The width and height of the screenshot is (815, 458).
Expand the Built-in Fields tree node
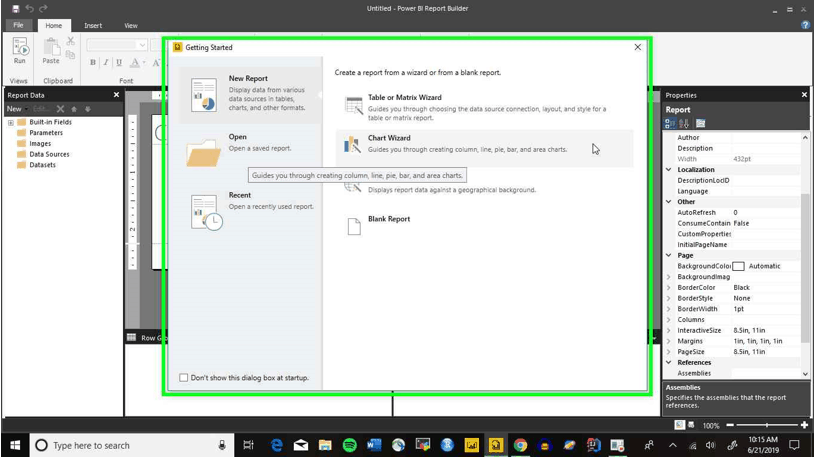pos(10,123)
